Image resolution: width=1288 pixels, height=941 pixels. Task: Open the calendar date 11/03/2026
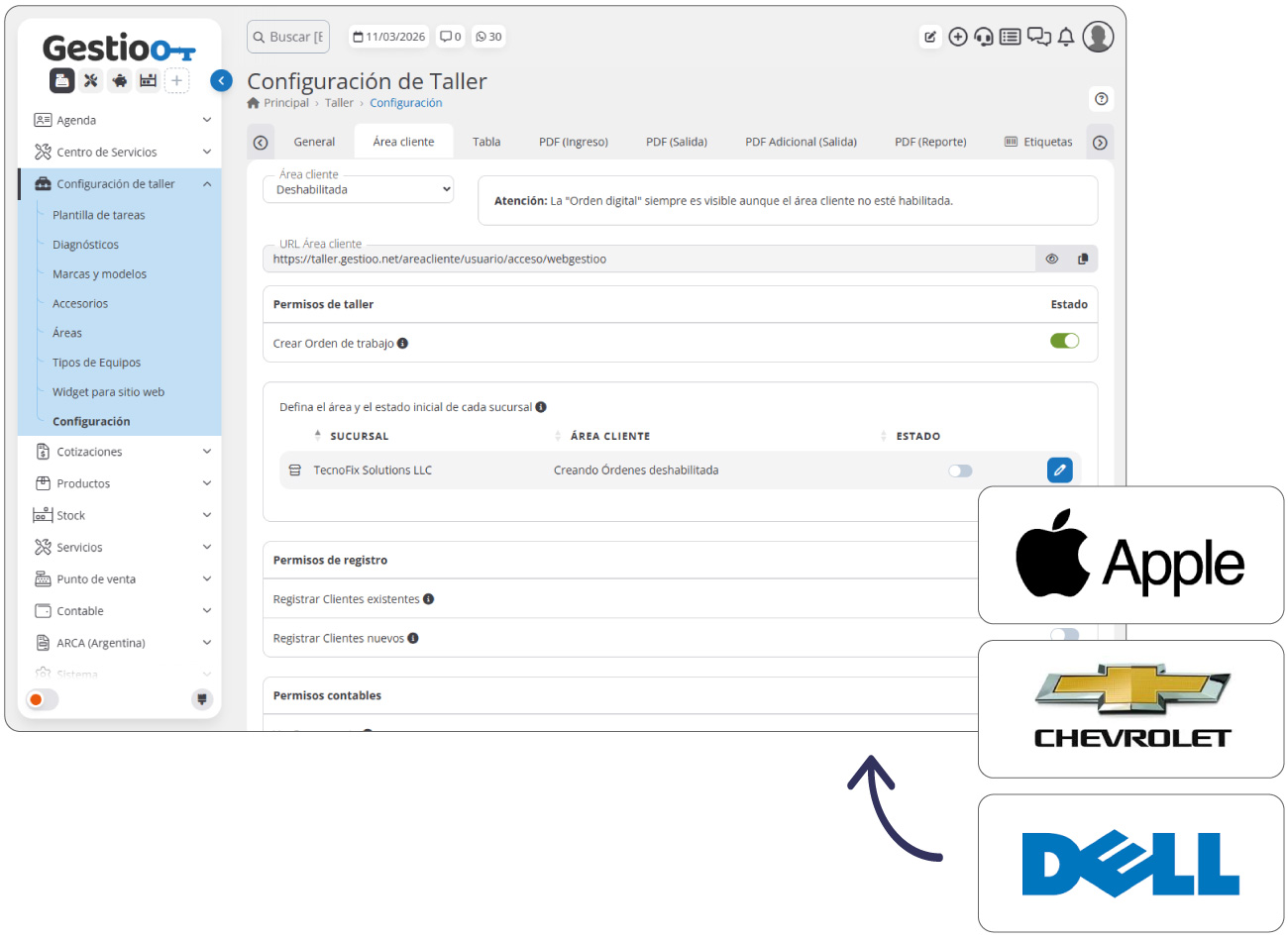tap(389, 37)
